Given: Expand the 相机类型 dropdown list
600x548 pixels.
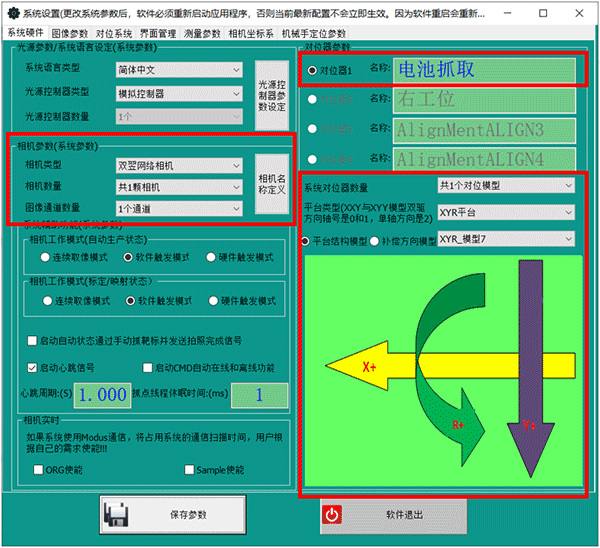Looking at the screenshot, I should (179, 166).
